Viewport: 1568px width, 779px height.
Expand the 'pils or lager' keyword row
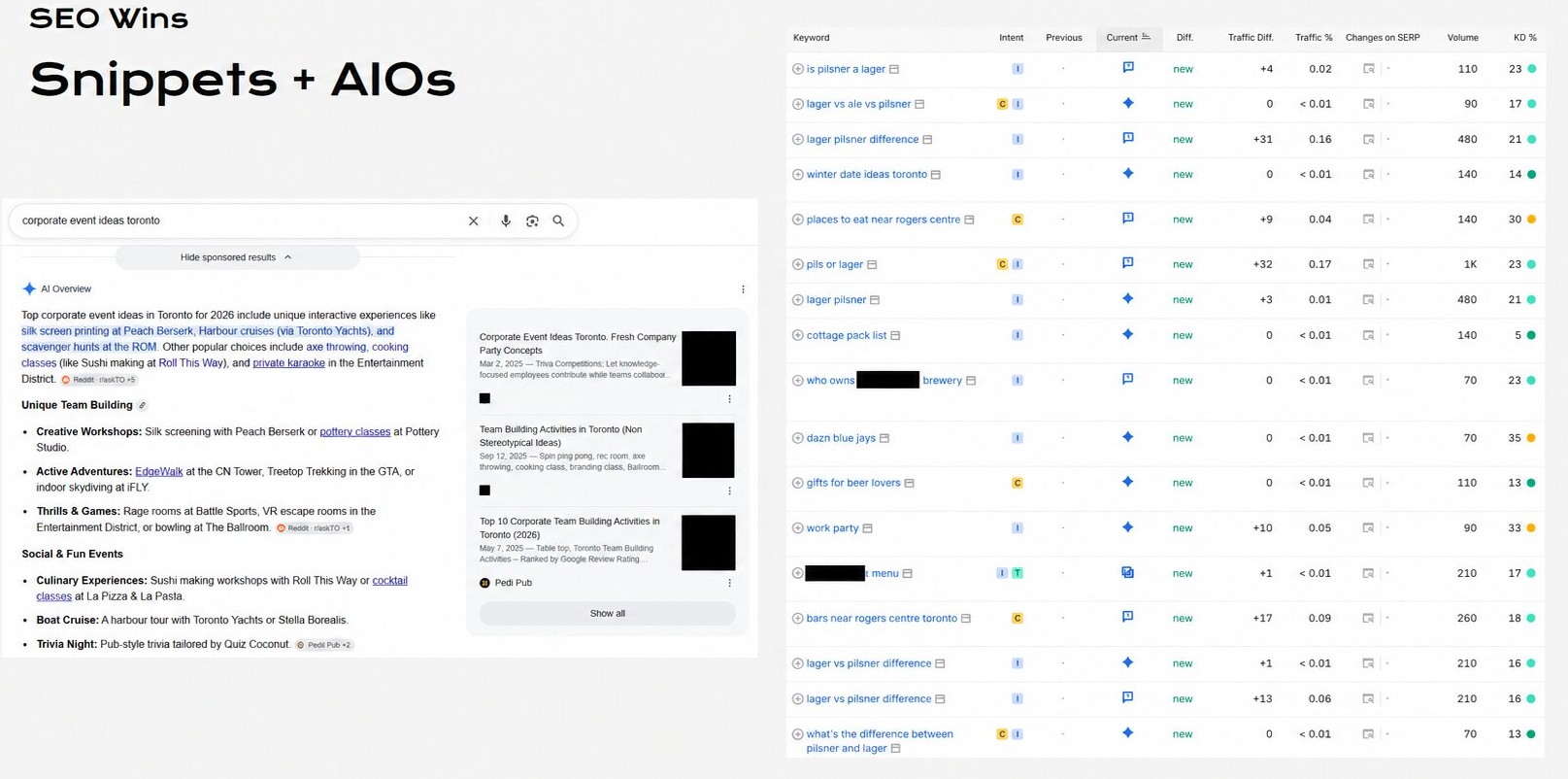(x=797, y=264)
